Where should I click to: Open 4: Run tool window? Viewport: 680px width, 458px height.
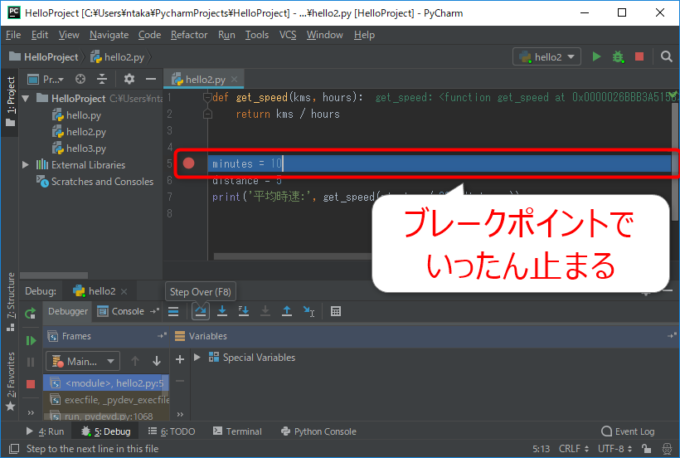45,431
